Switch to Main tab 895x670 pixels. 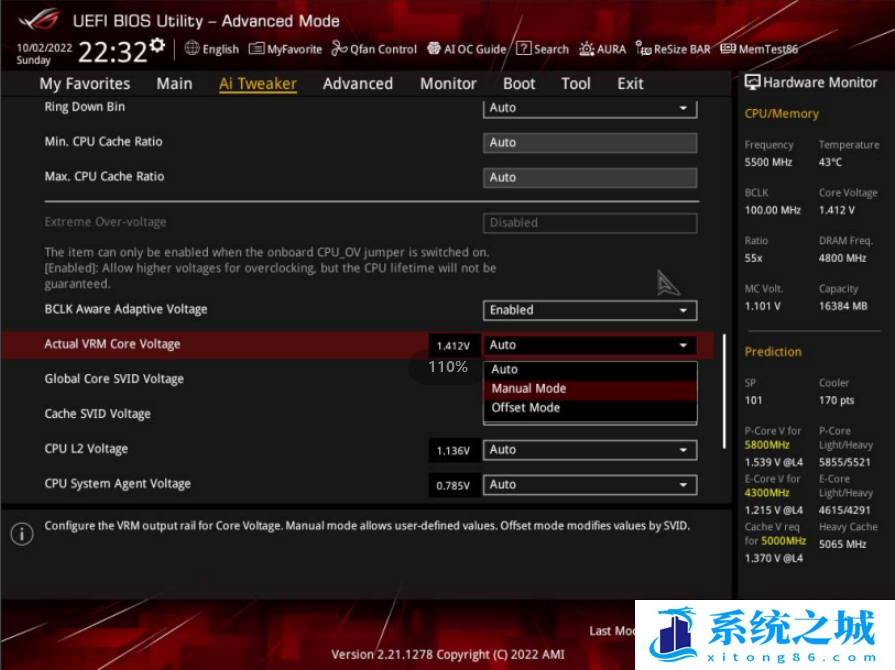pyautogui.click(x=174, y=84)
